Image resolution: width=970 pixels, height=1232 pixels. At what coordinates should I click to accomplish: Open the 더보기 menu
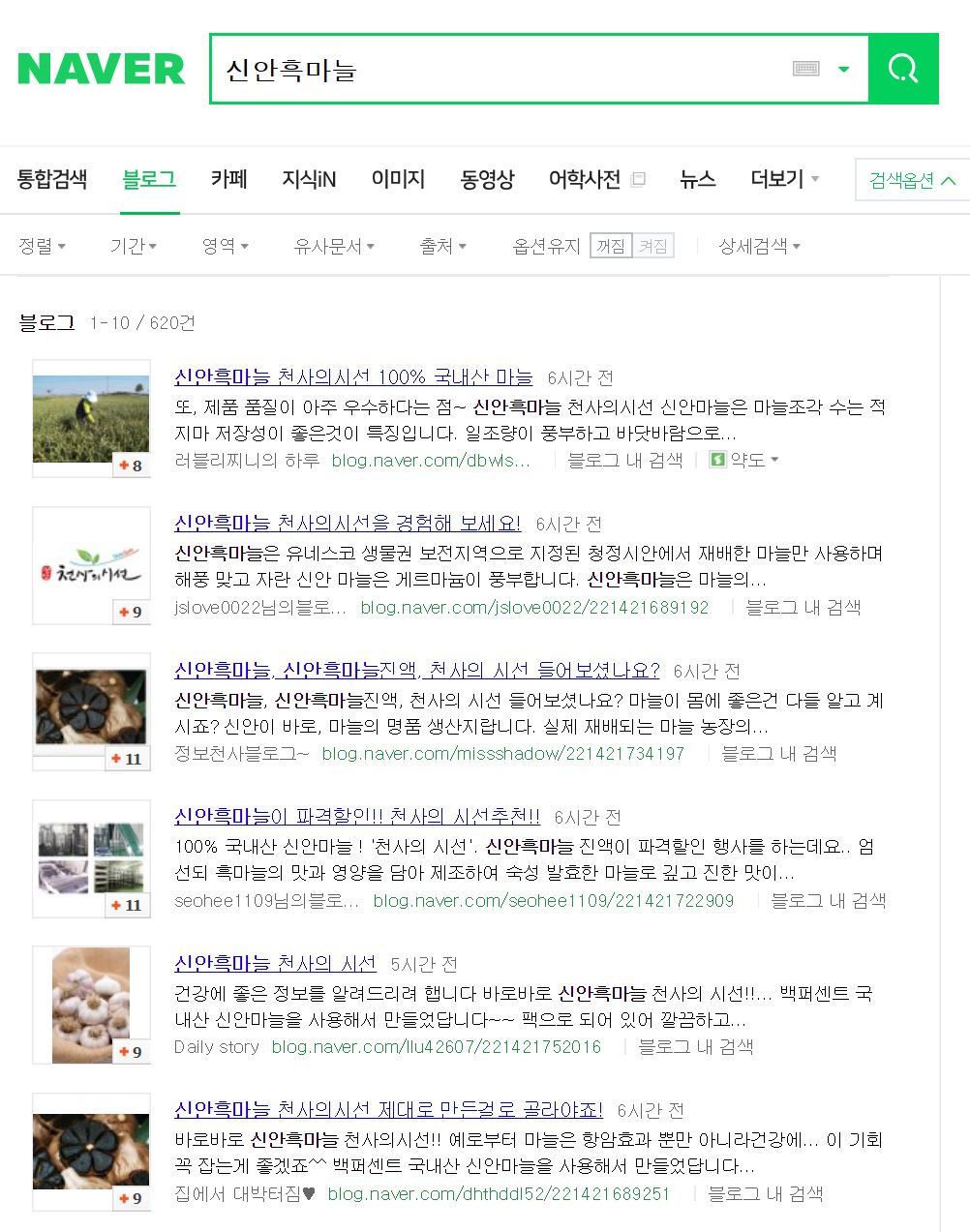click(x=784, y=179)
